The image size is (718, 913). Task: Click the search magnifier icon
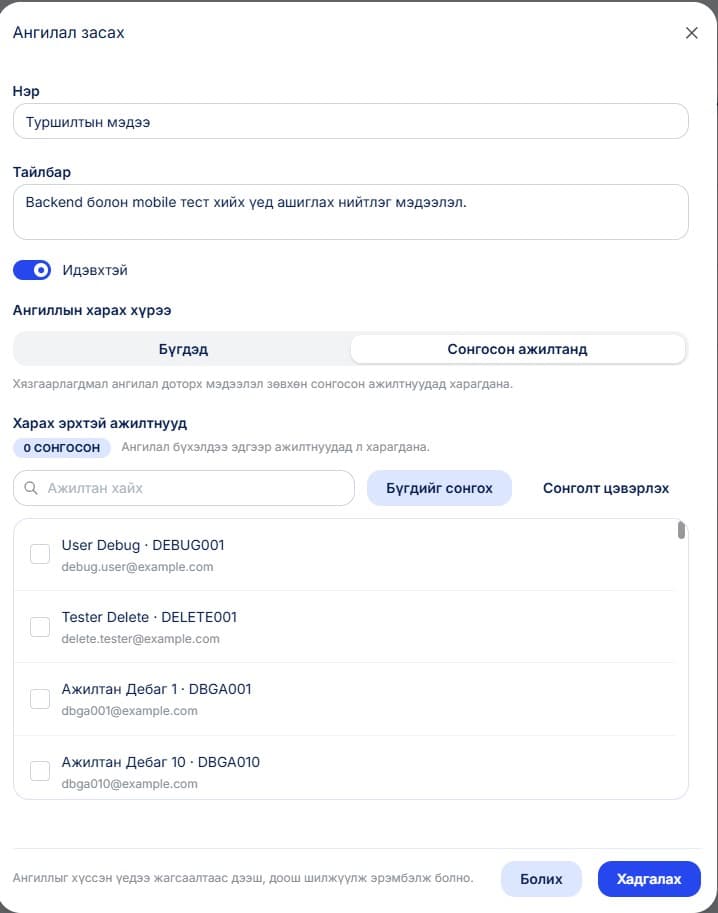[x=31, y=488]
